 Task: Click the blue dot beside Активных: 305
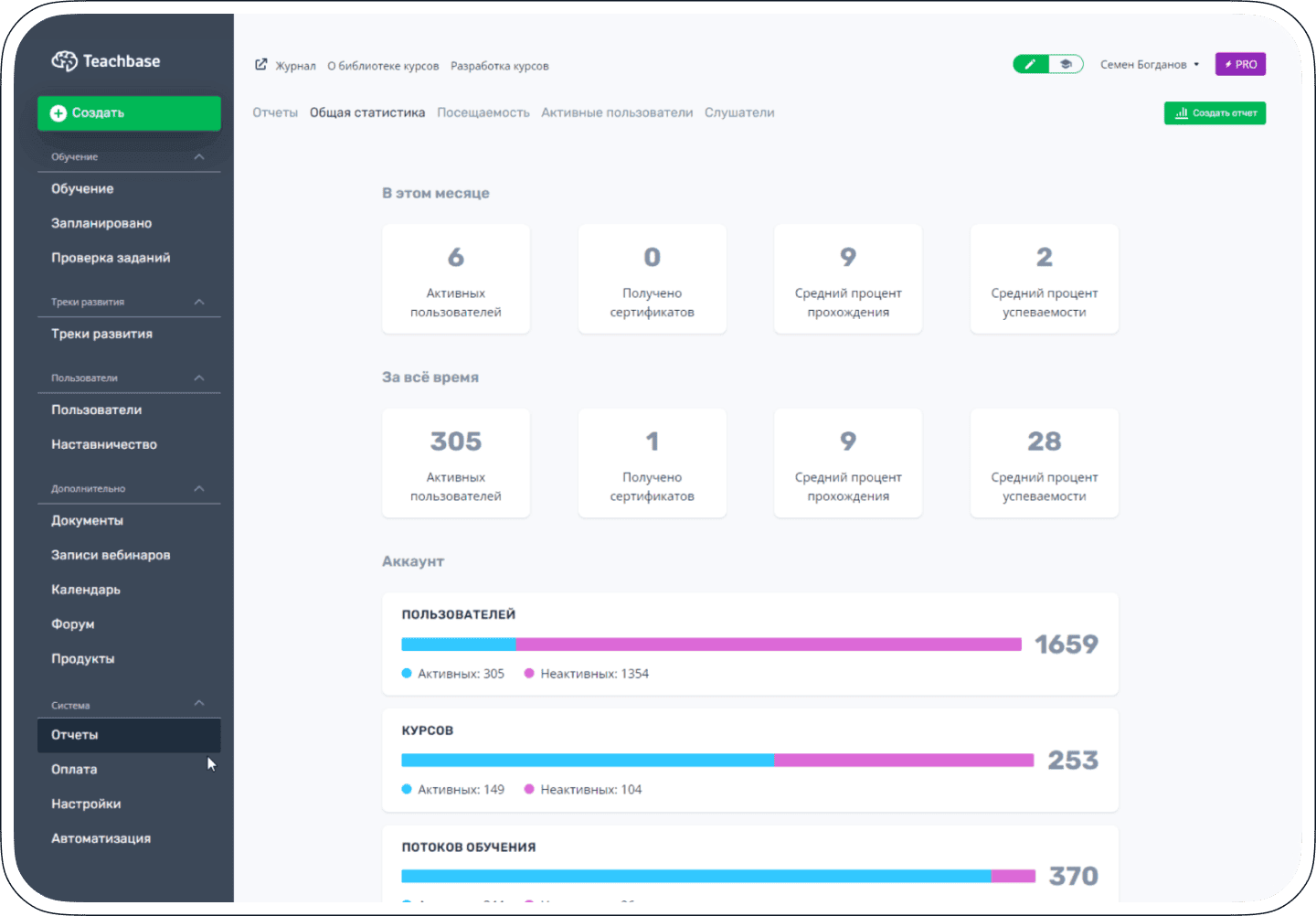point(407,674)
